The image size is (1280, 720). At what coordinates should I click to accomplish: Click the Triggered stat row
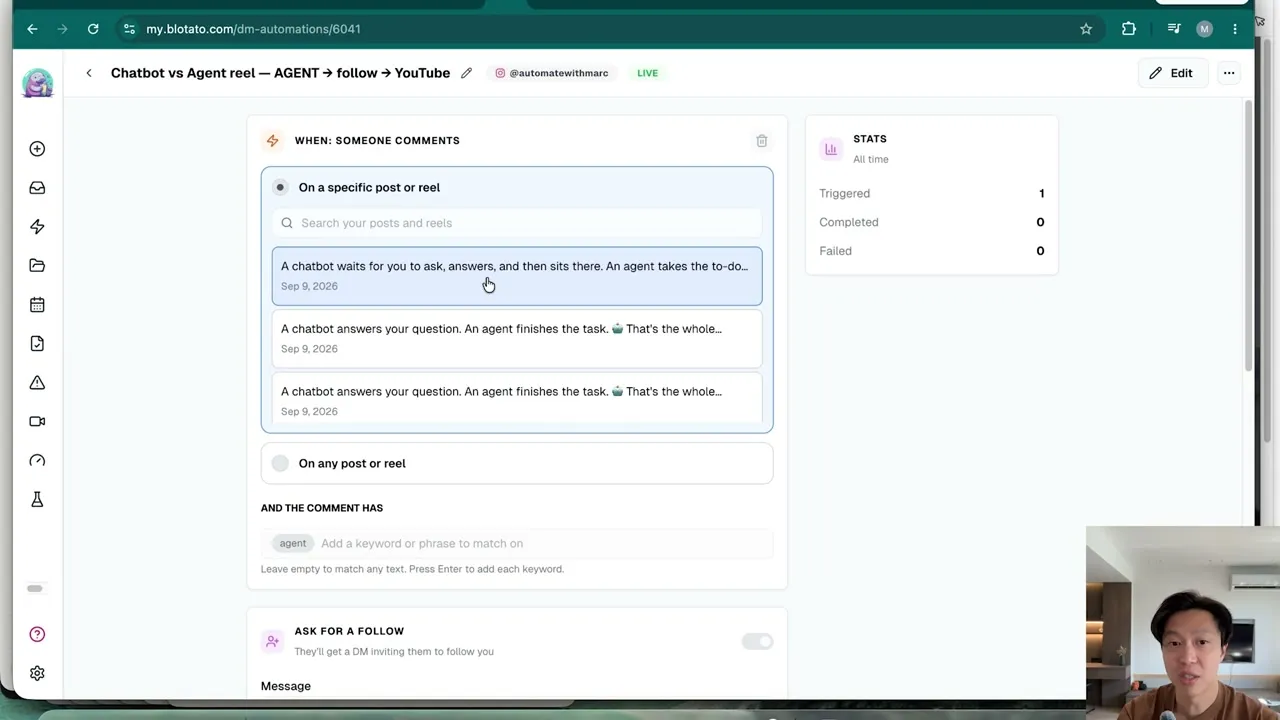931,193
